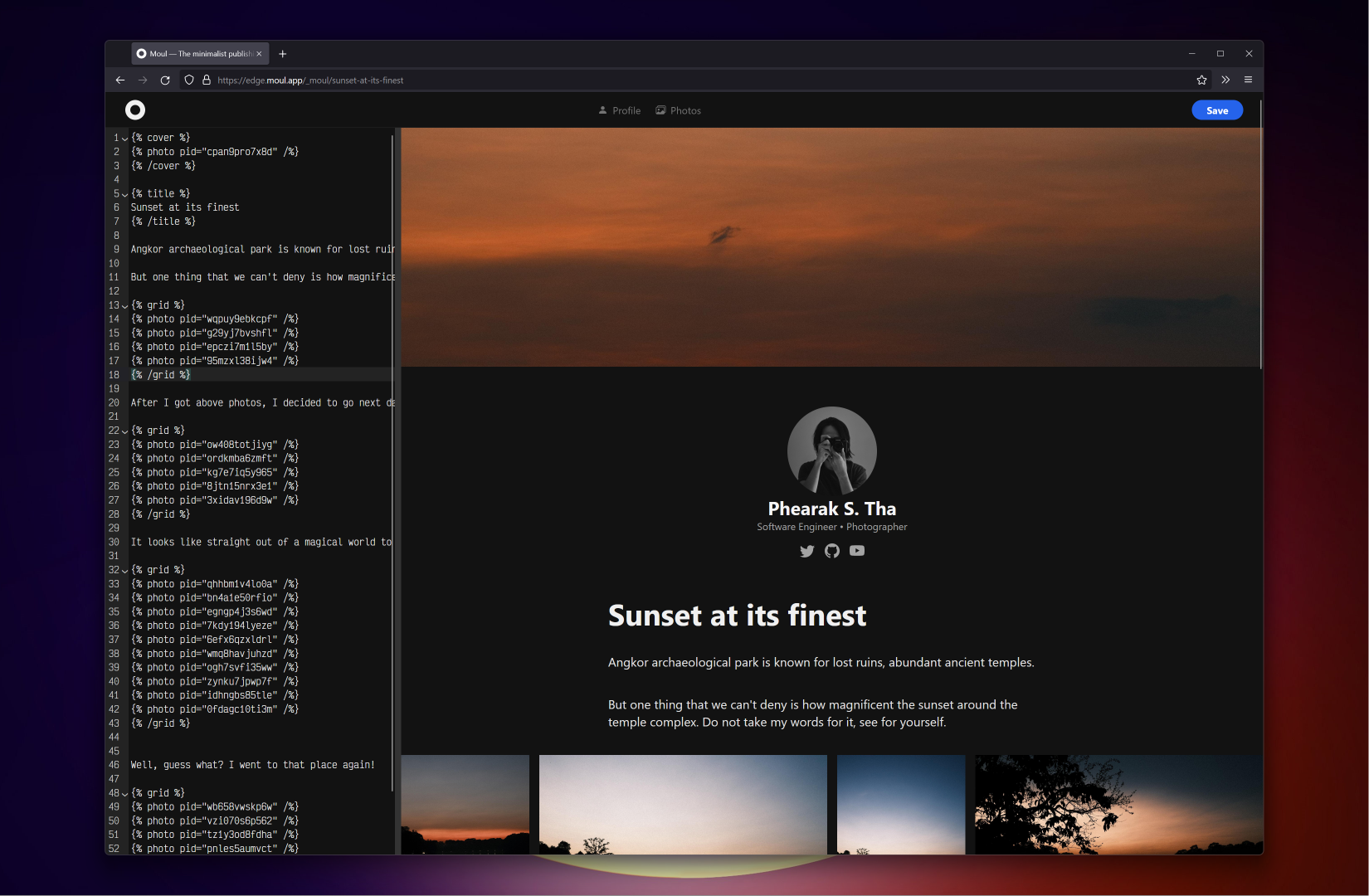The height and width of the screenshot is (896, 1369).
Task: Collapse the title block at line 5
Action: coord(125,194)
